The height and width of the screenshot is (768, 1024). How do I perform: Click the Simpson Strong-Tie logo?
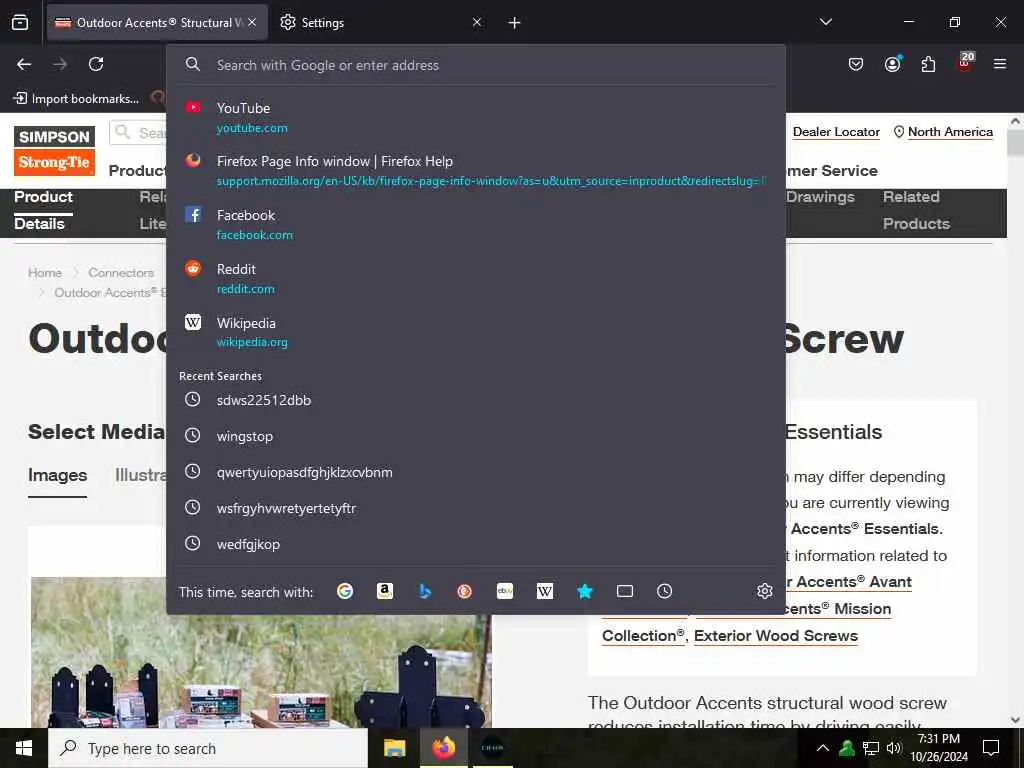(54, 151)
